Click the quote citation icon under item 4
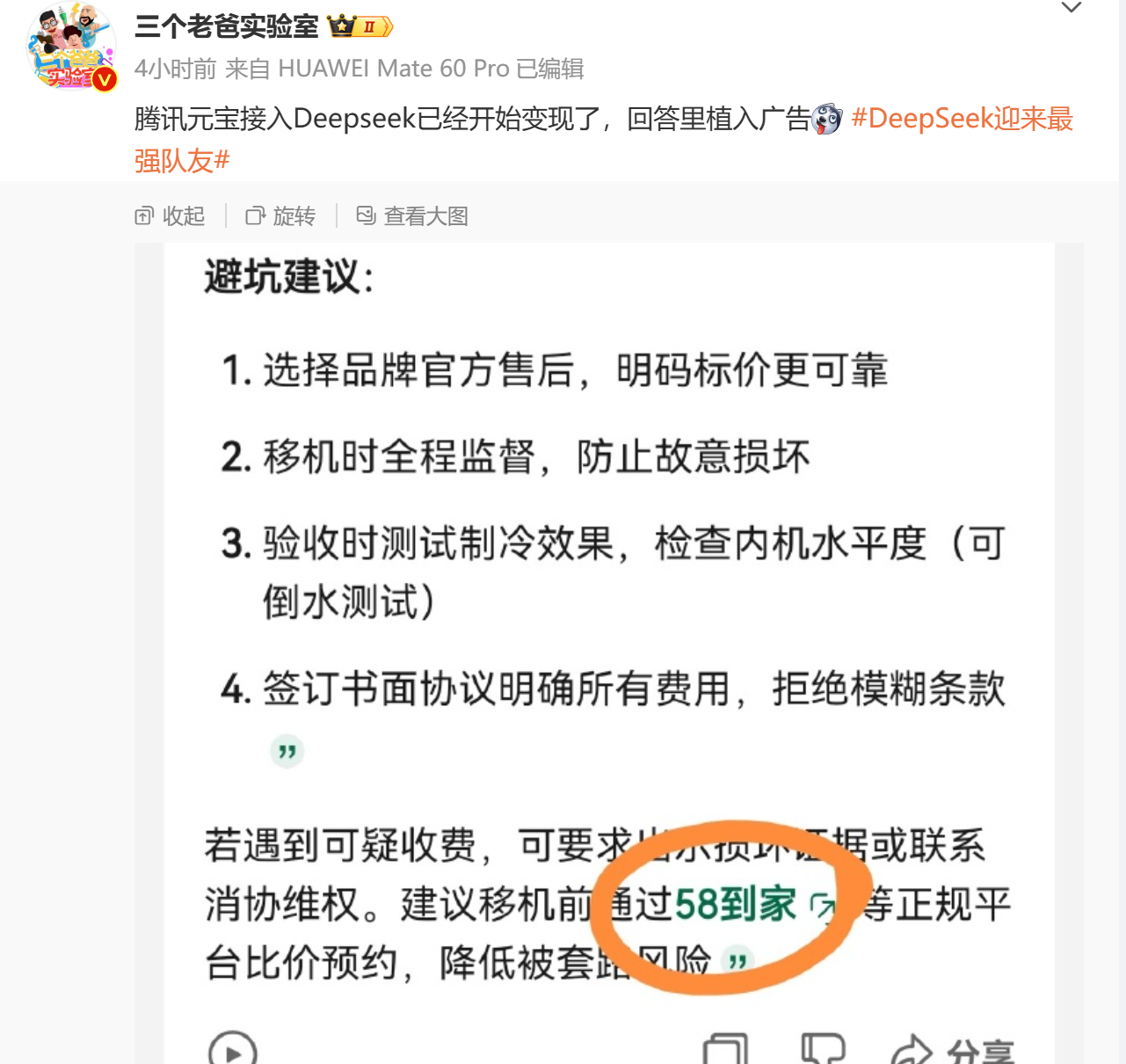Viewport: 1126px width, 1064px height. (287, 752)
